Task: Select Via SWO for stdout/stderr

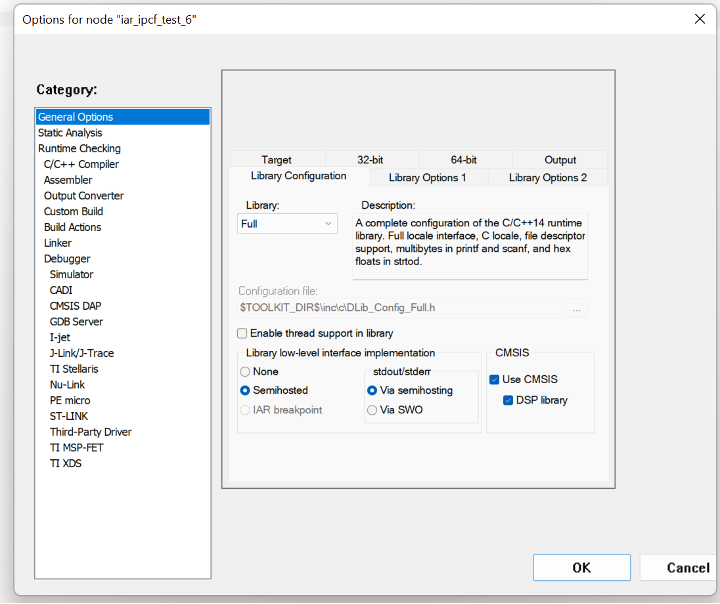Action: coord(373,410)
